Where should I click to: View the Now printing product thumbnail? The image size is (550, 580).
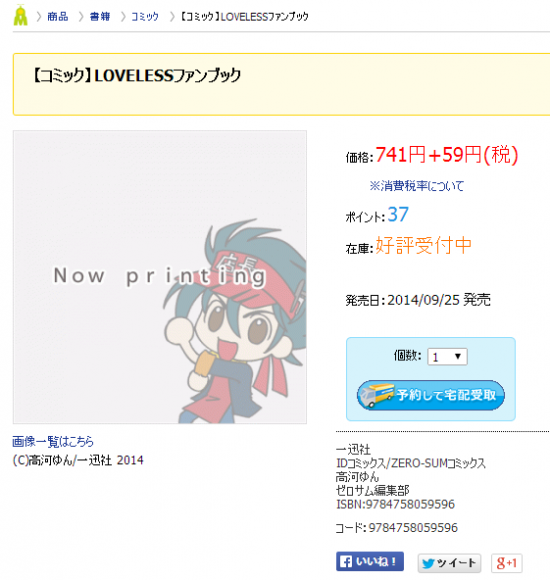(x=160, y=277)
